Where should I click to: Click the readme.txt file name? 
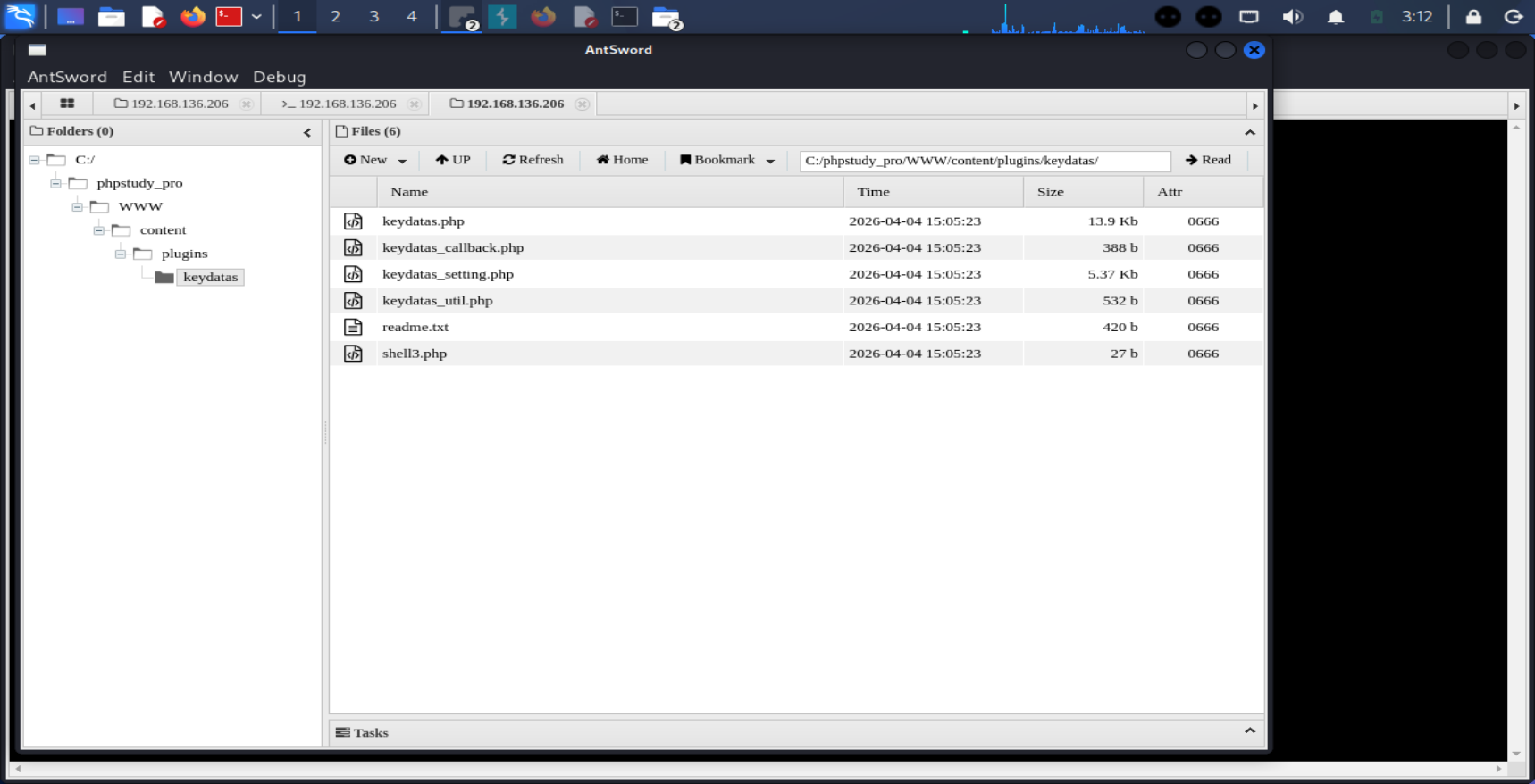415,327
